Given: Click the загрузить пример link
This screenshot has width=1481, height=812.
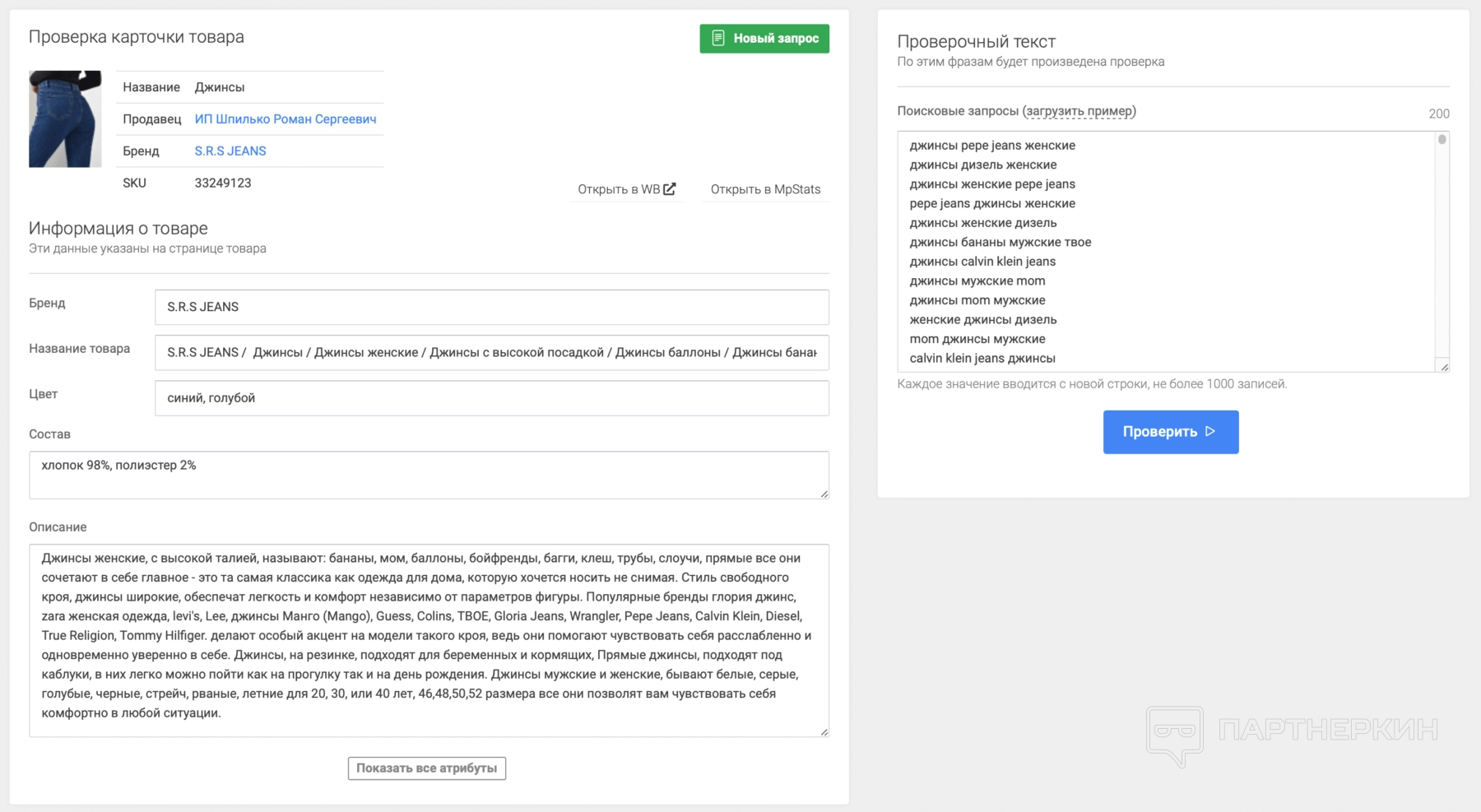Looking at the screenshot, I should [1079, 111].
